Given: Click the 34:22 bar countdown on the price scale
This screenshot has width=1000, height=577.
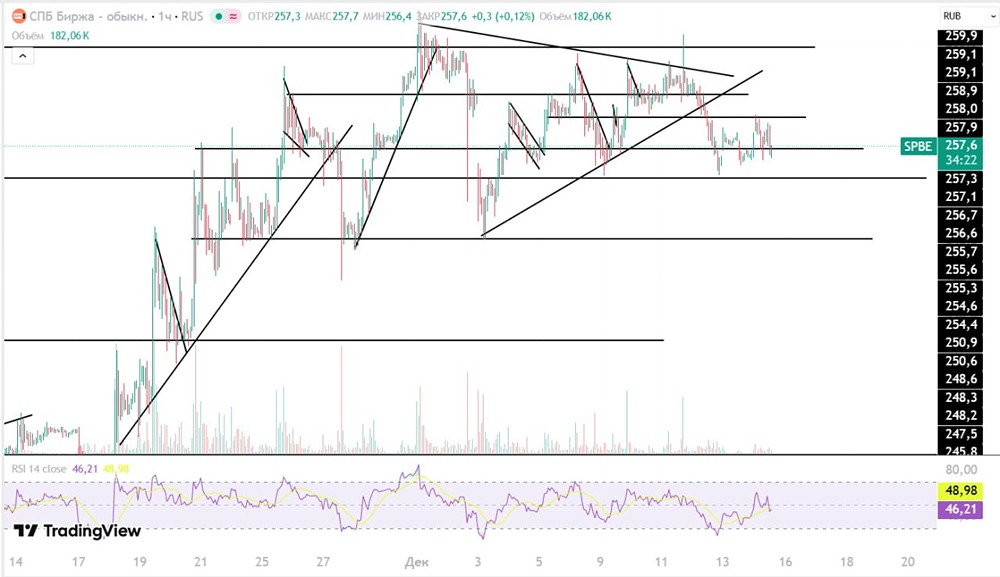Looking at the screenshot, I should coord(961,161).
